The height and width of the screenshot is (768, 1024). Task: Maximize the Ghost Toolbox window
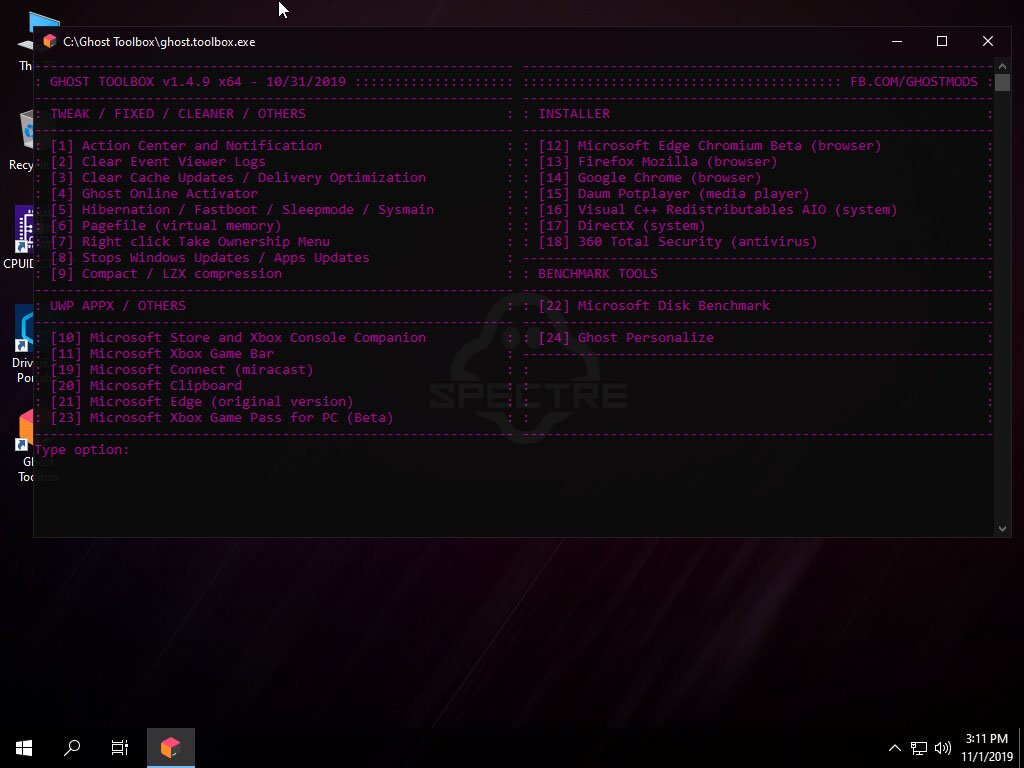tap(942, 41)
